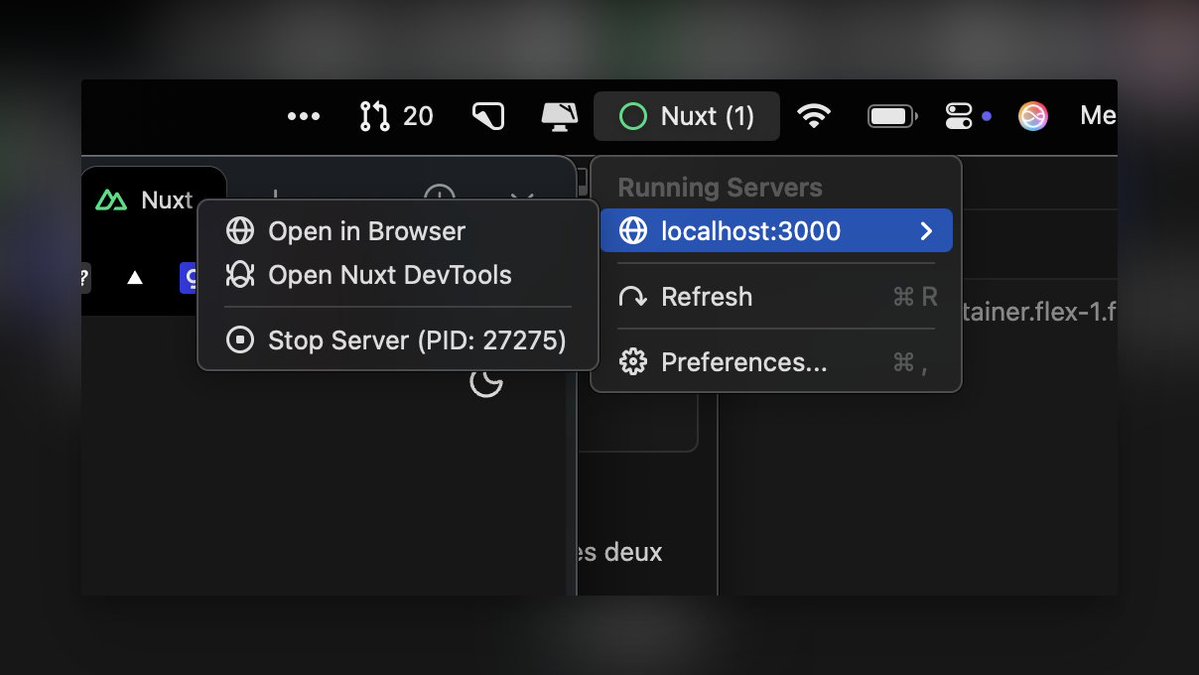Click the DevTools icon beside Open Nuxt DevTools
Viewport: 1199px width, 675px height.
(240, 274)
